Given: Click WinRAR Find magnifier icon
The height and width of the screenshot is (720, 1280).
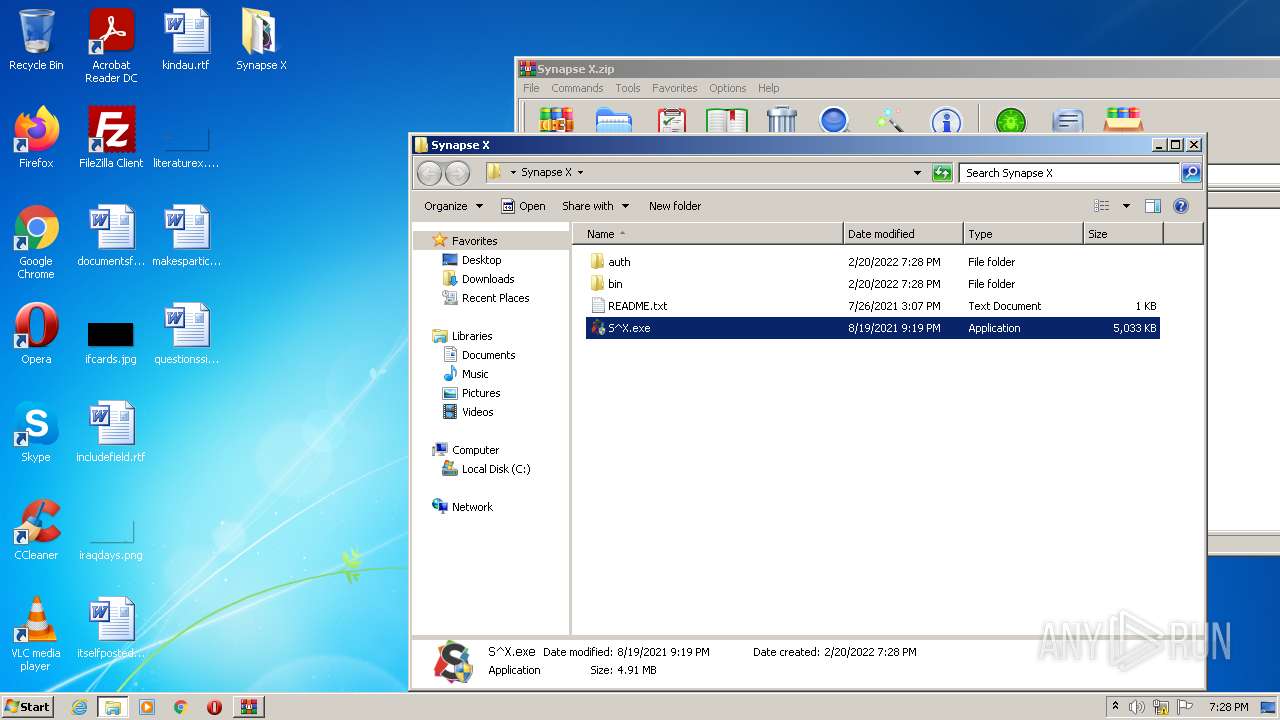Looking at the screenshot, I should pyautogui.click(x=834, y=120).
